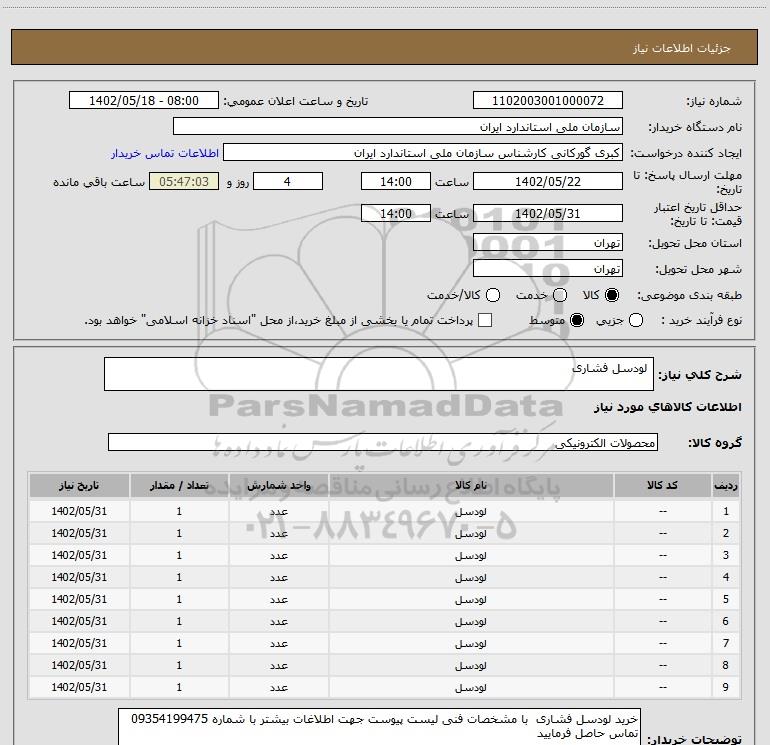The width and height of the screenshot is (770, 745).
Task: Tick the اسناد خزانه اسلامی payment checkbox
Action: pyautogui.click(x=485, y=320)
